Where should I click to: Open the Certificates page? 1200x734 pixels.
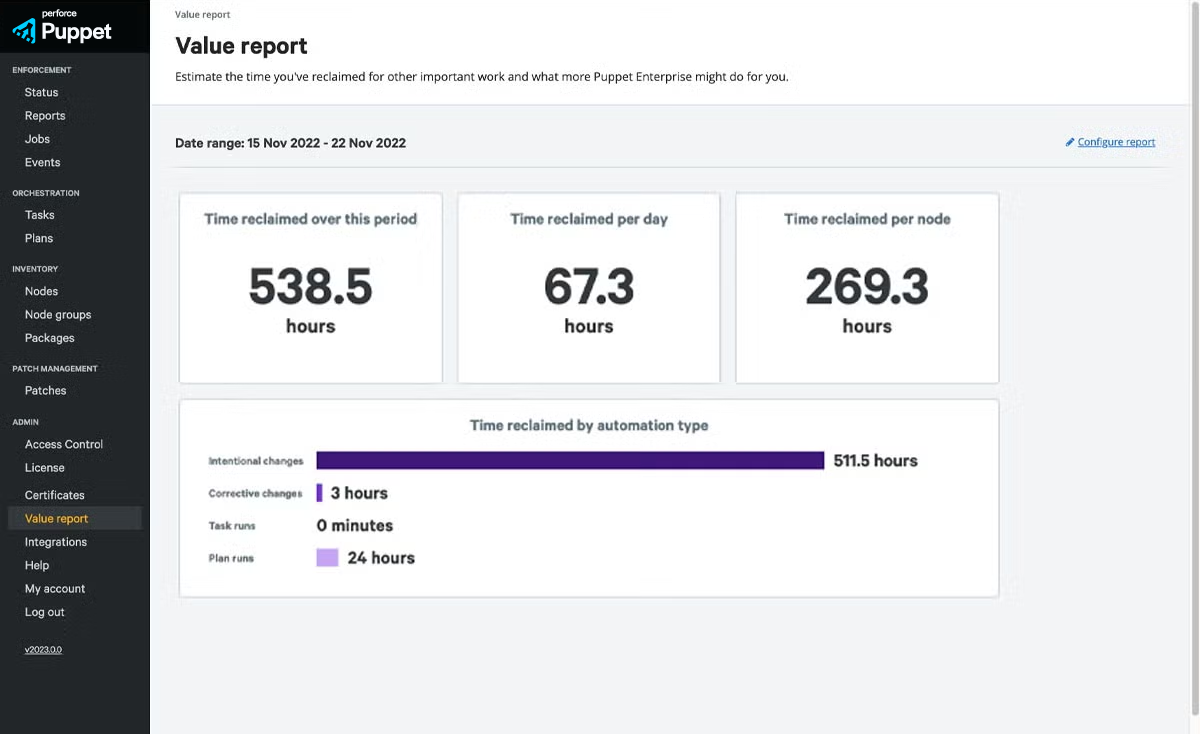coord(54,494)
